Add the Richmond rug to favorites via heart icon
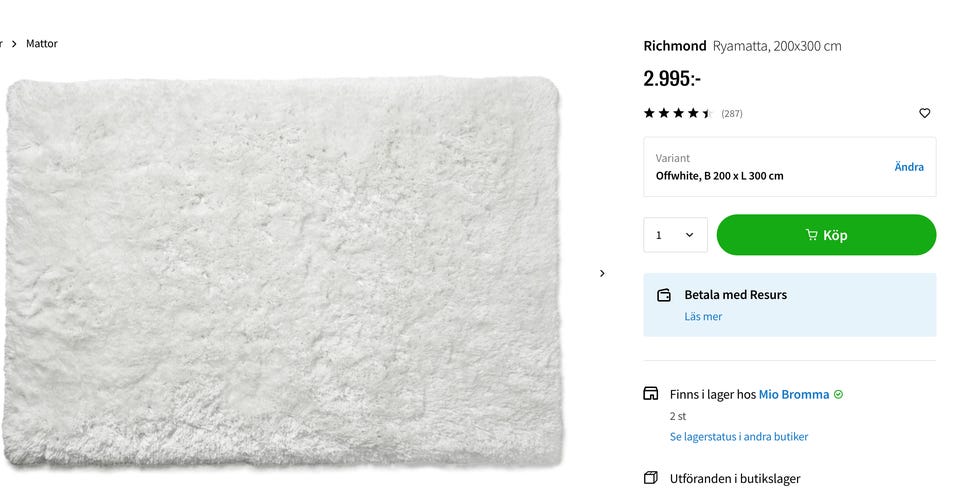This screenshot has height=491, width=960. [x=924, y=113]
